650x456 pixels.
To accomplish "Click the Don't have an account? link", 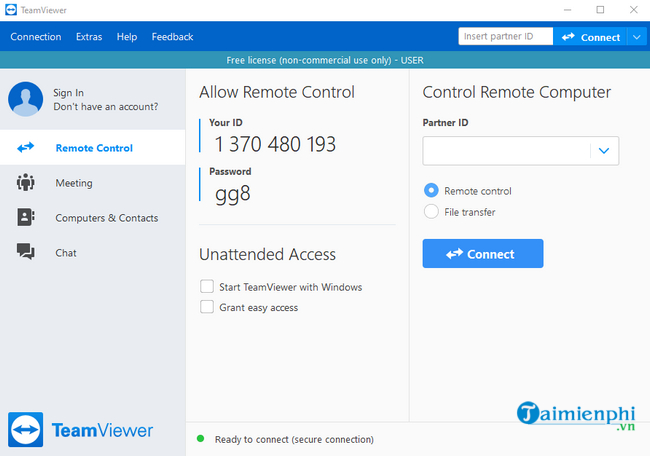I will [x=106, y=107].
